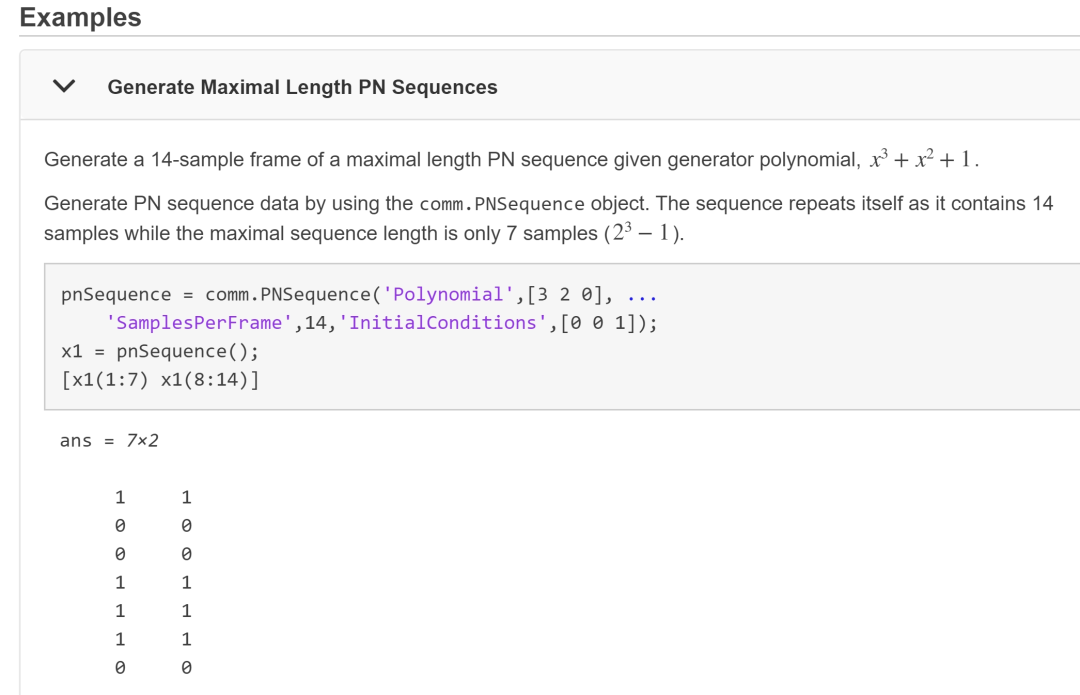Click the last row of the output matrix

pos(153,667)
